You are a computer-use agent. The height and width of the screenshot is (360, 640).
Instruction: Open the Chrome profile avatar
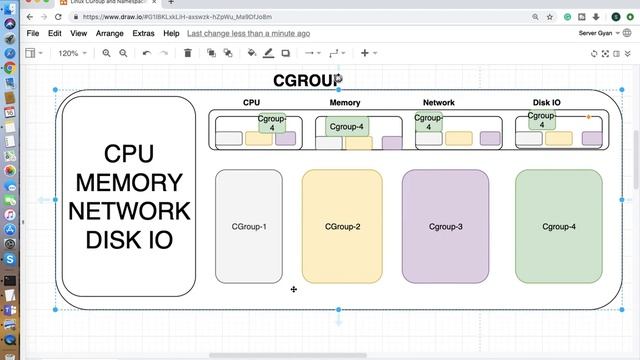[x=616, y=17]
